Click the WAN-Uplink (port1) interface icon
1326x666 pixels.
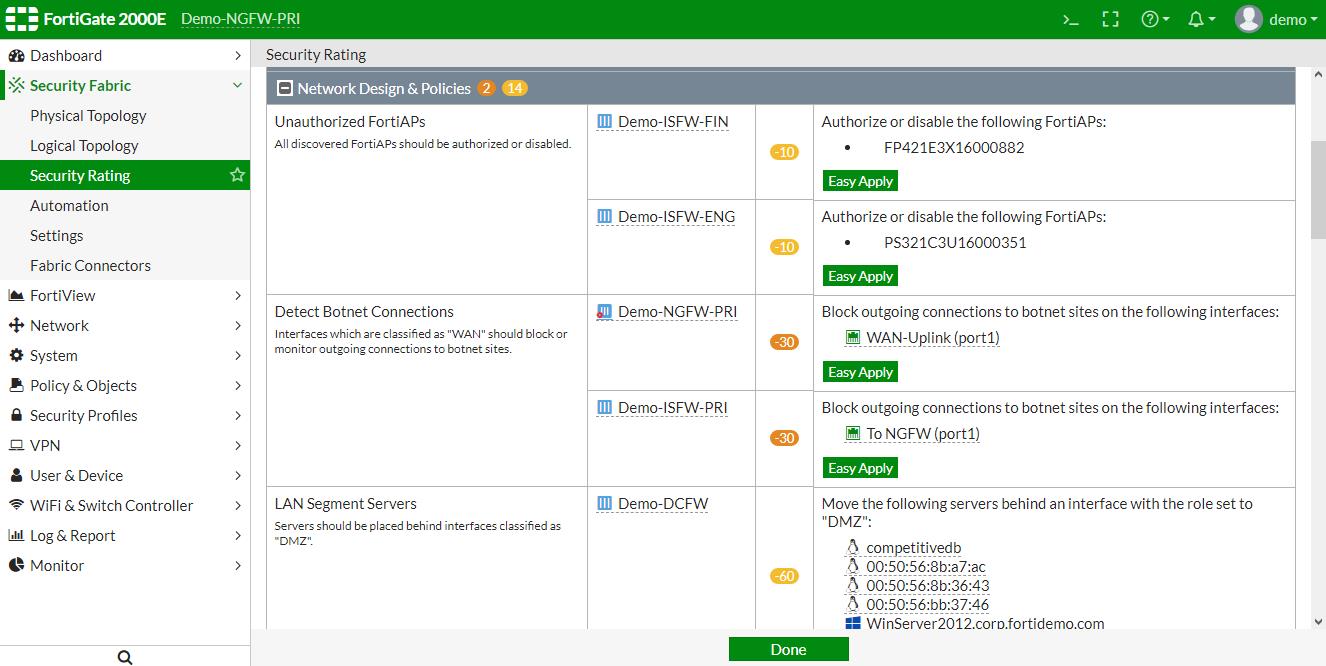click(x=853, y=338)
